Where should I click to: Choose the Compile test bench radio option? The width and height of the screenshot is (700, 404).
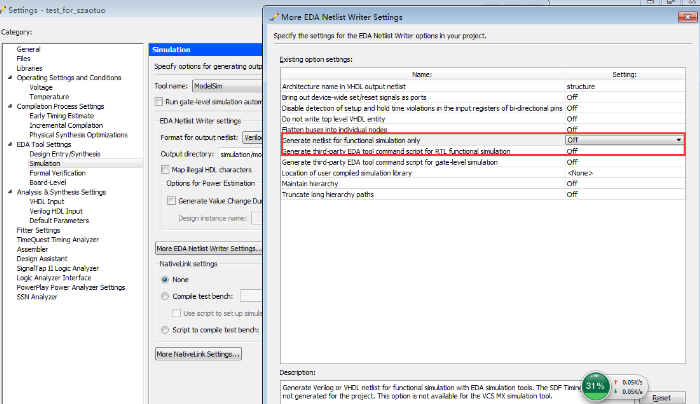click(165, 296)
